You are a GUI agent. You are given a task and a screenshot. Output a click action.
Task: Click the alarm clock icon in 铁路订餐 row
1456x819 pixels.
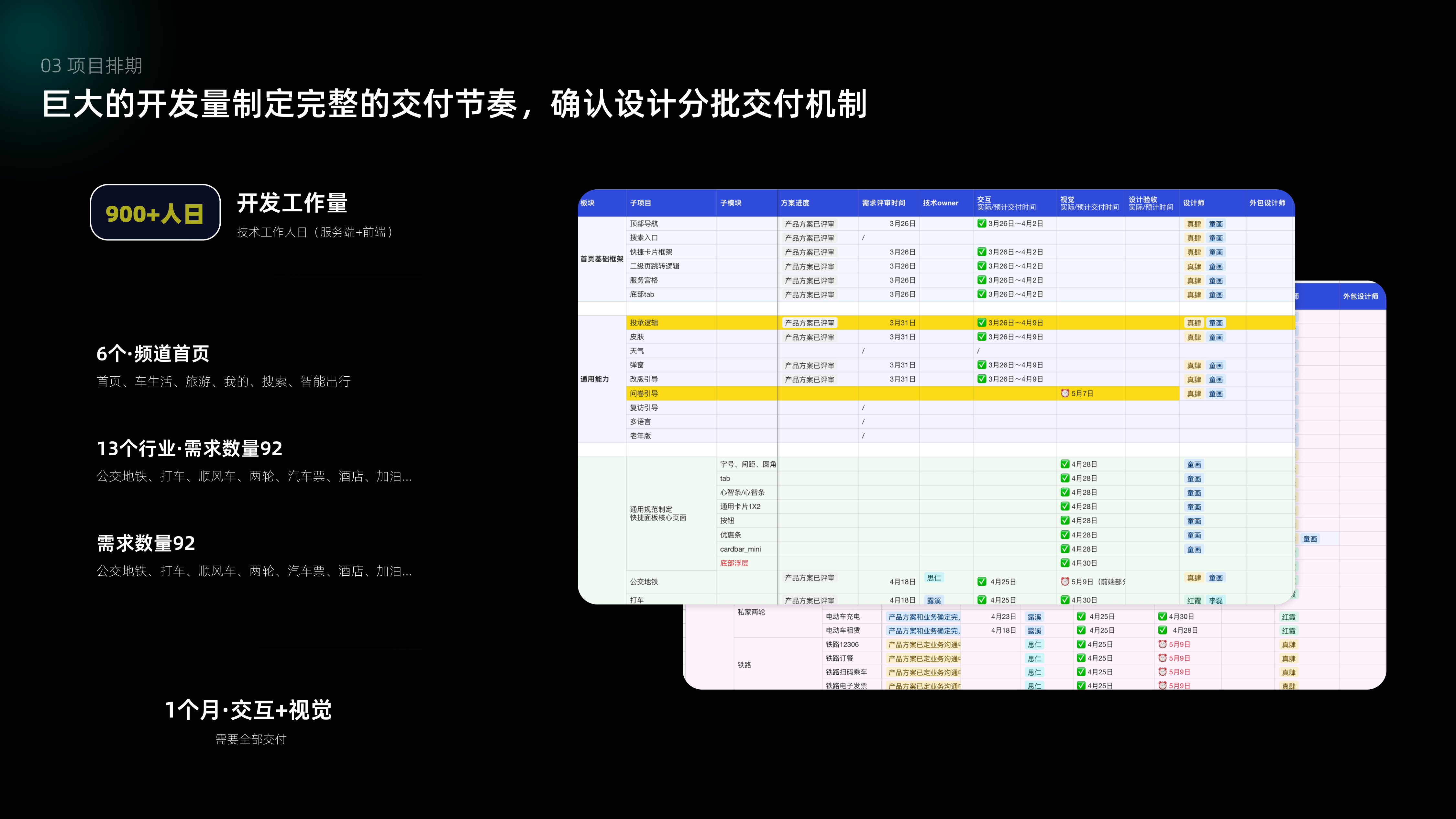[1163, 658]
